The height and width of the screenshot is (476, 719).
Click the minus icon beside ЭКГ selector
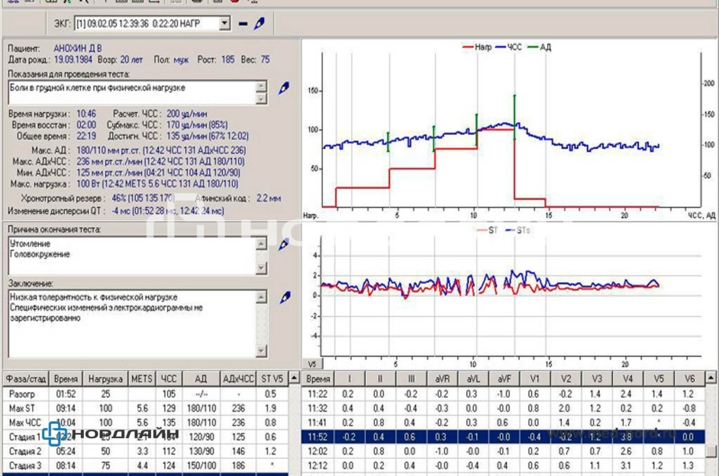coord(243,22)
